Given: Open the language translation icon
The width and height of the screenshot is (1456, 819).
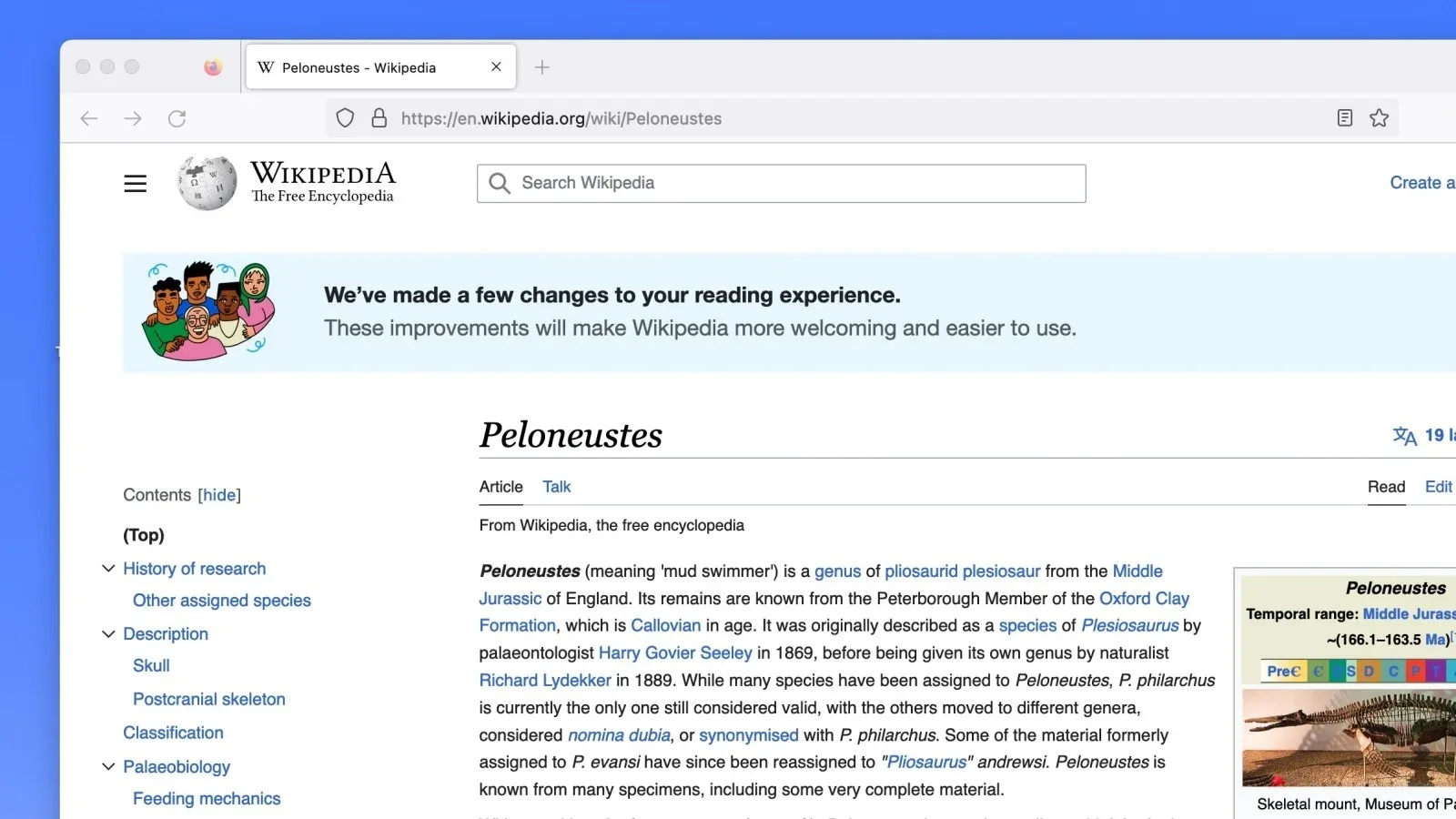Looking at the screenshot, I should pos(1404,436).
